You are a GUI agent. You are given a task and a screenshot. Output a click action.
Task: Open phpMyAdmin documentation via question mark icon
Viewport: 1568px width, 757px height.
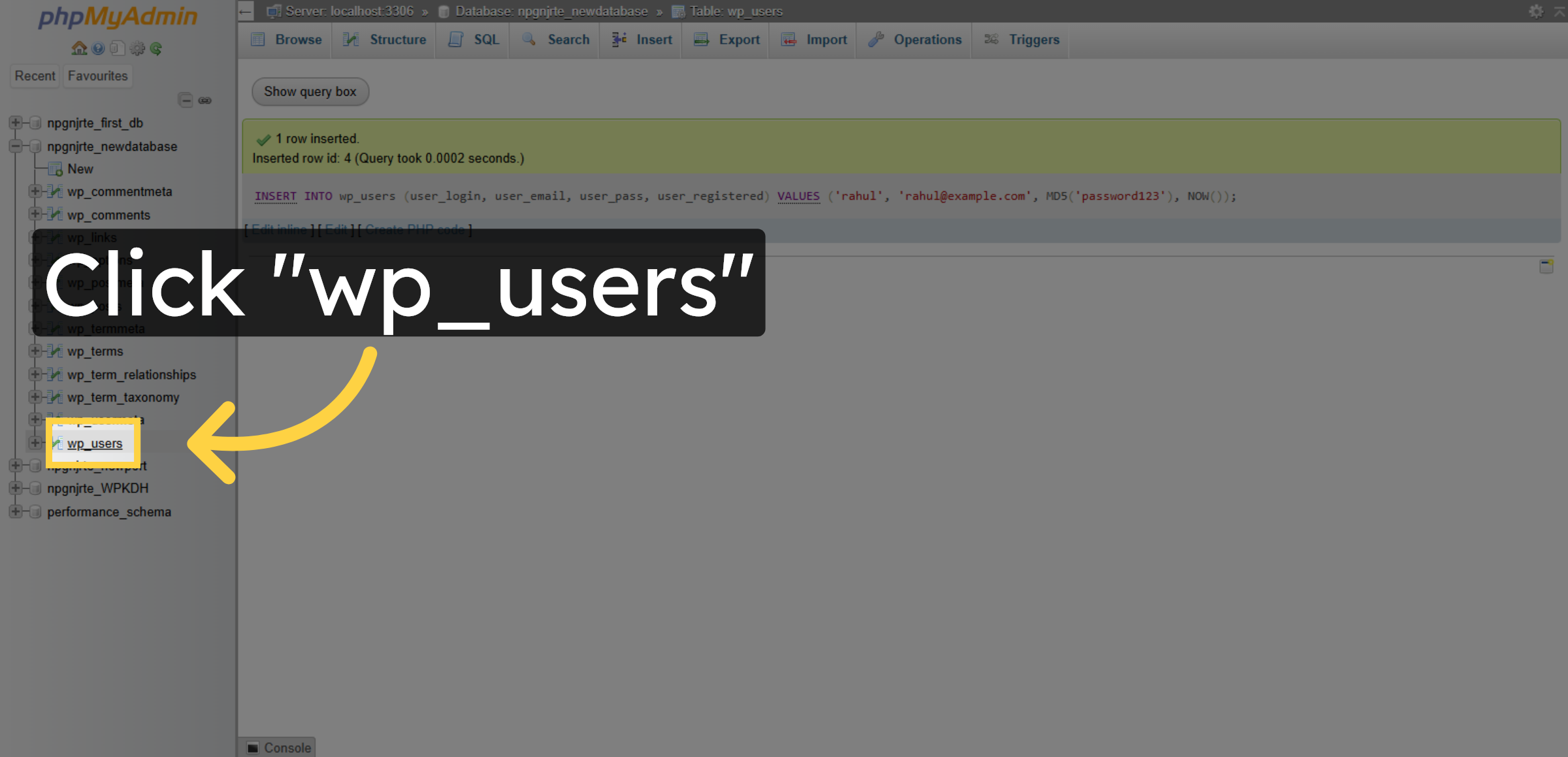click(98, 48)
